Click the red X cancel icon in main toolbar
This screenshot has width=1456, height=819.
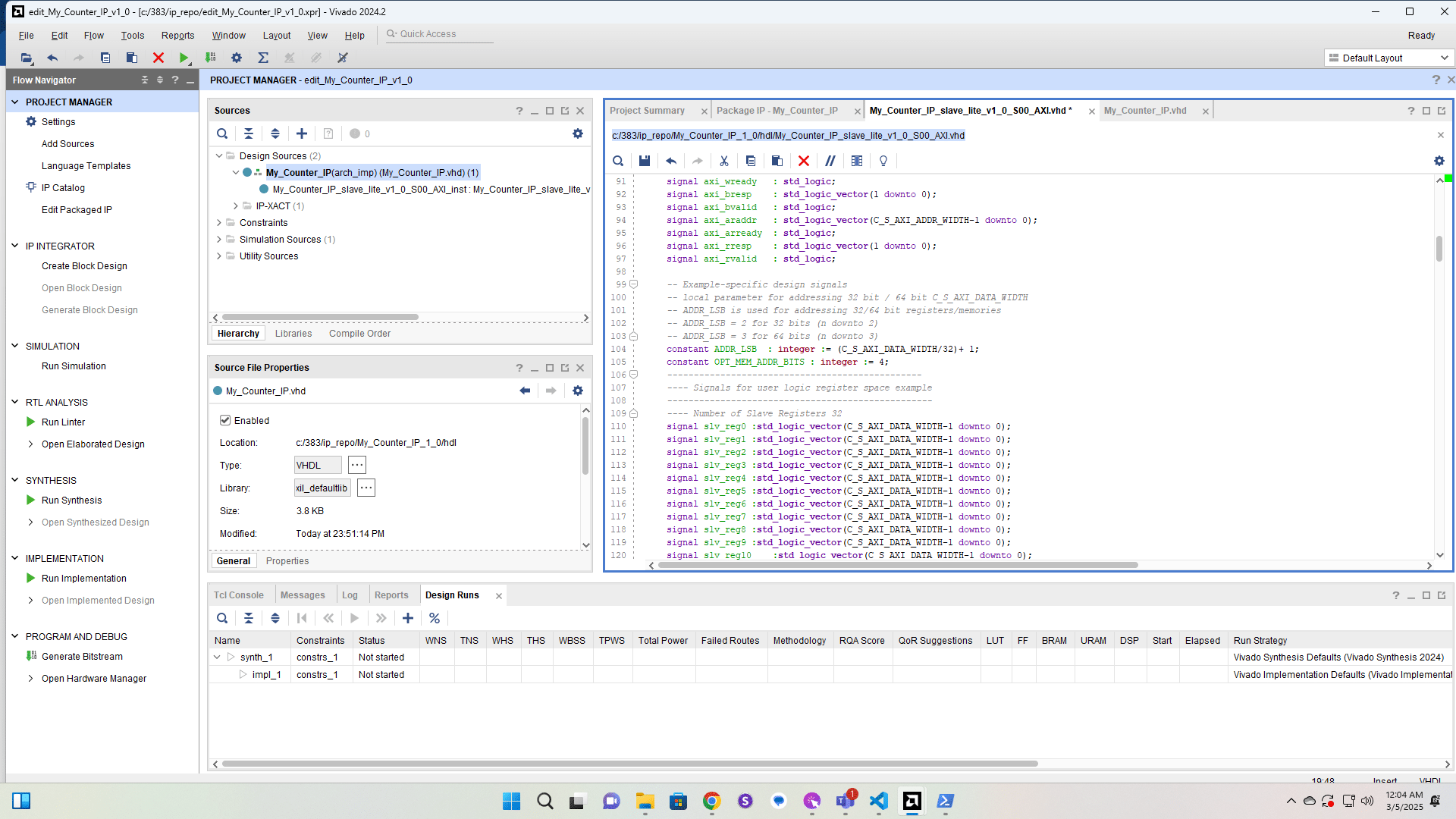[158, 58]
